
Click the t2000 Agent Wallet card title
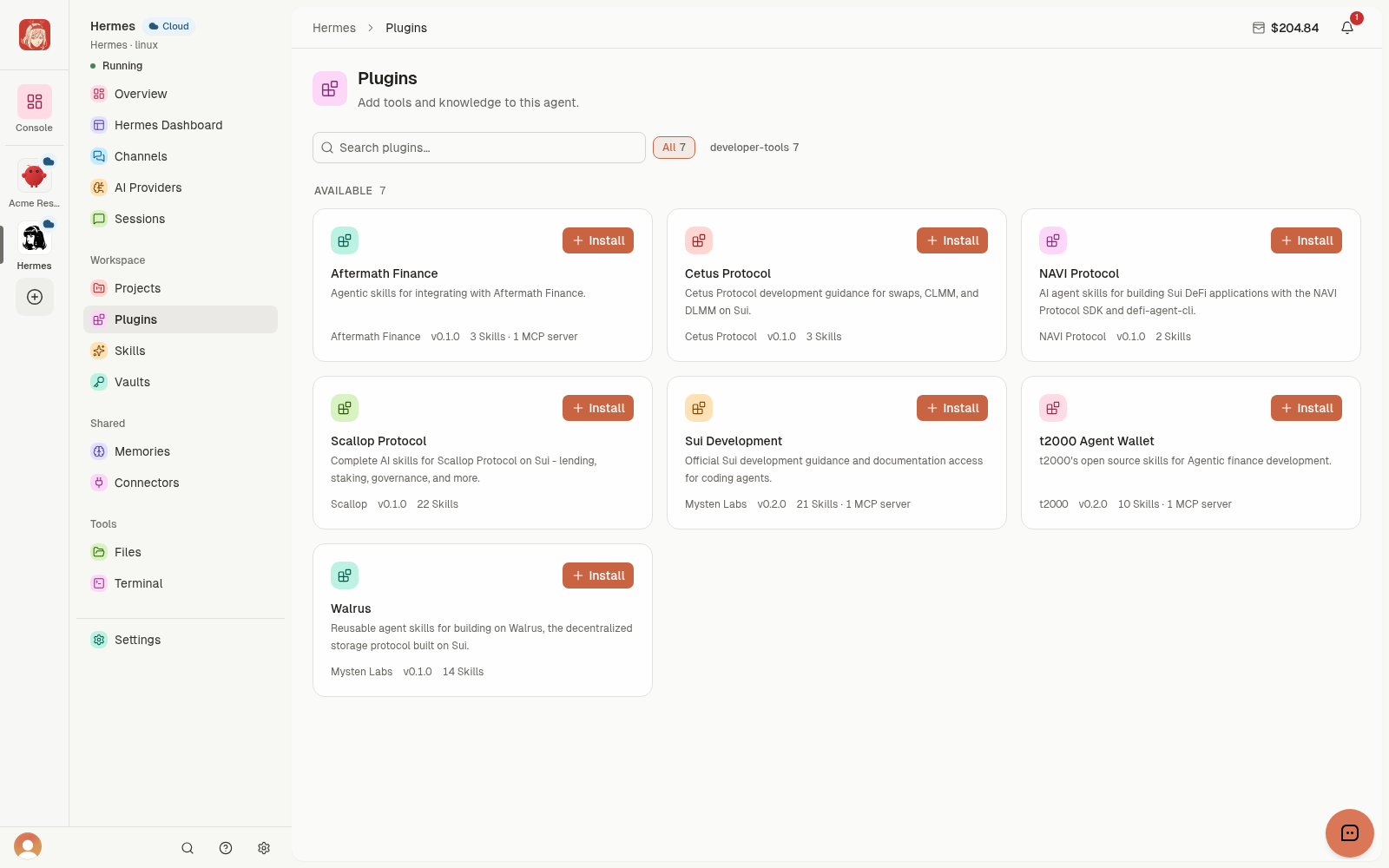pos(1096,441)
